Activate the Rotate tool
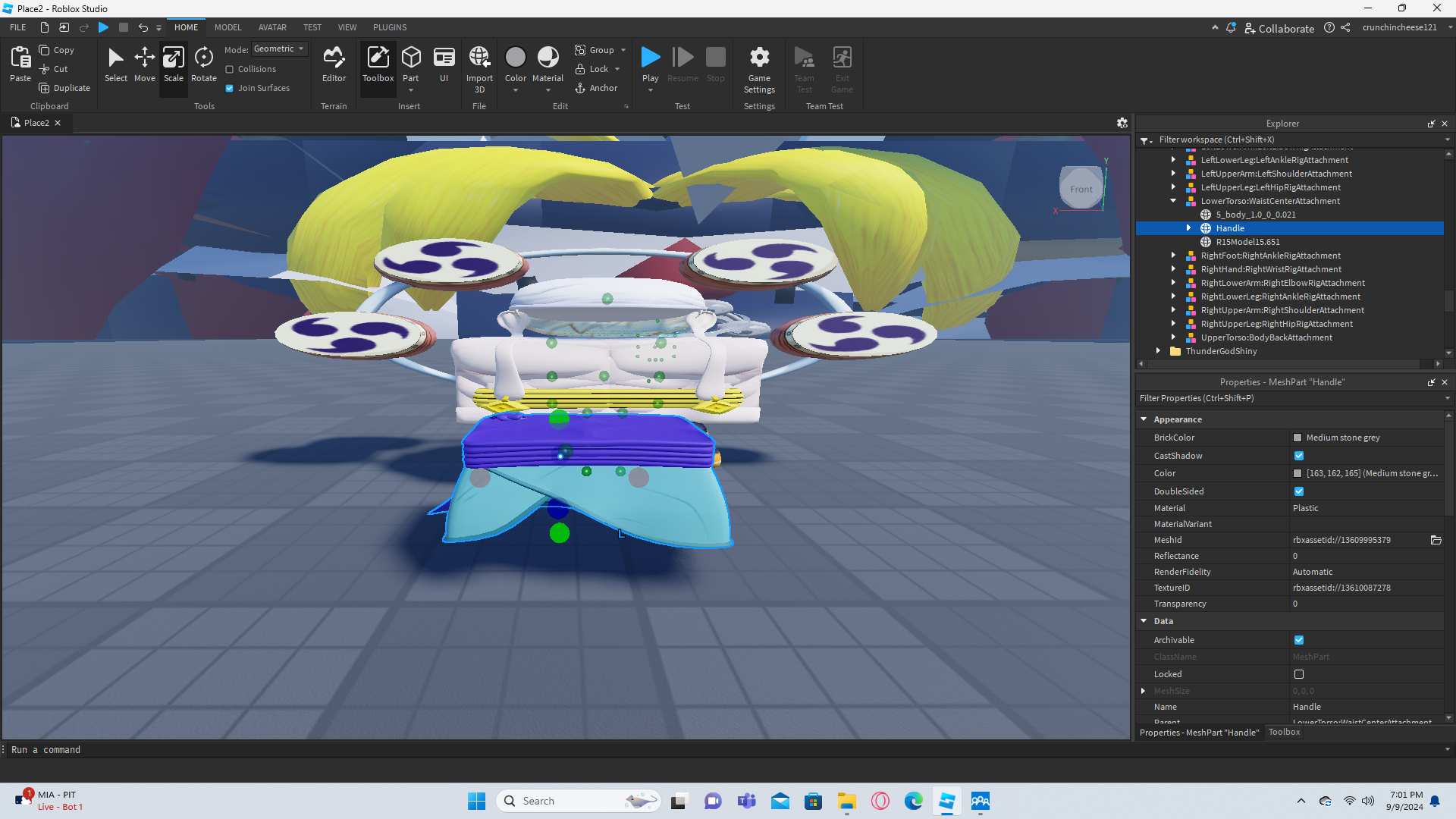Image resolution: width=1456 pixels, height=819 pixels. (203, 64)
